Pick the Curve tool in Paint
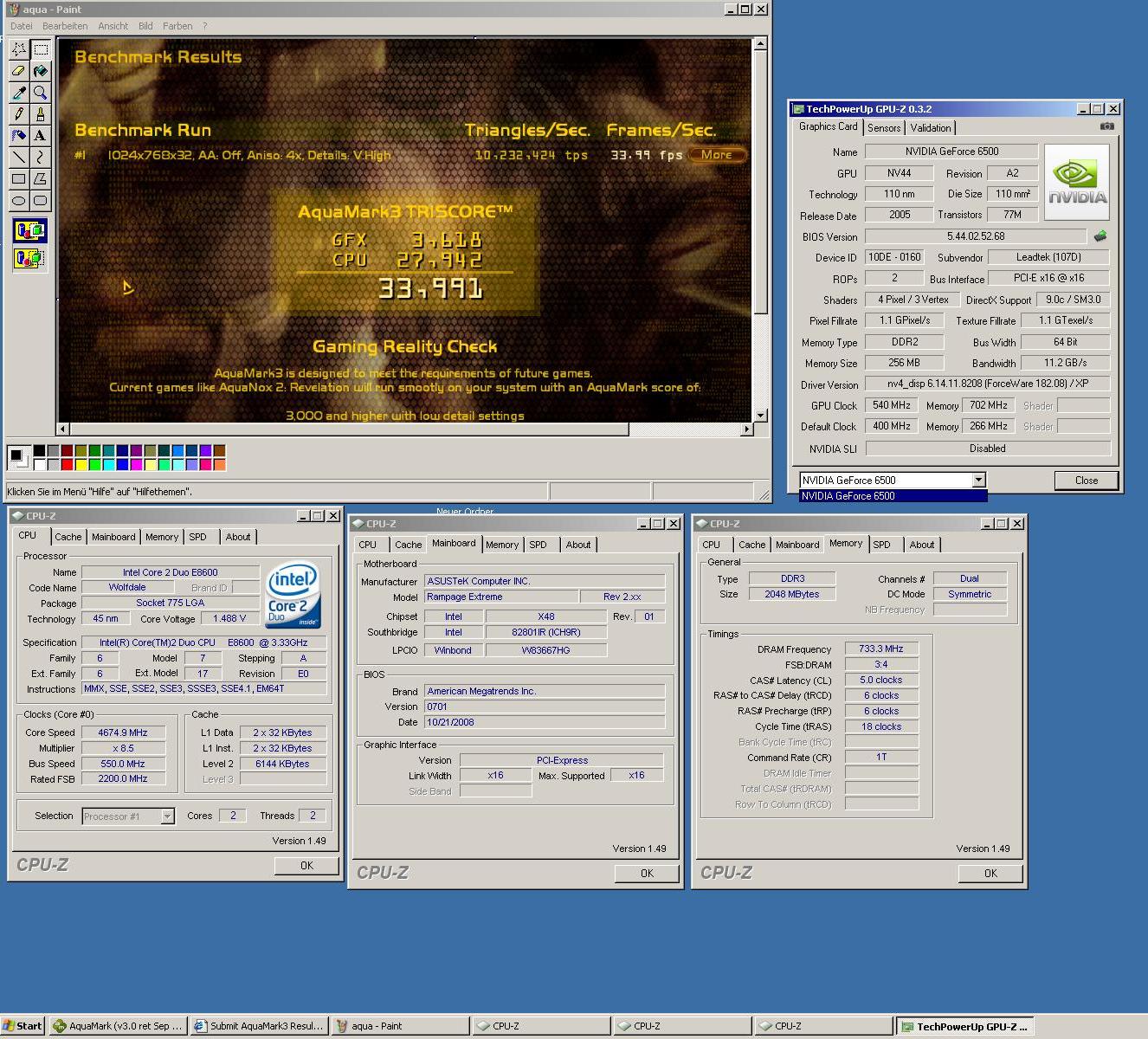 point(41,158)
